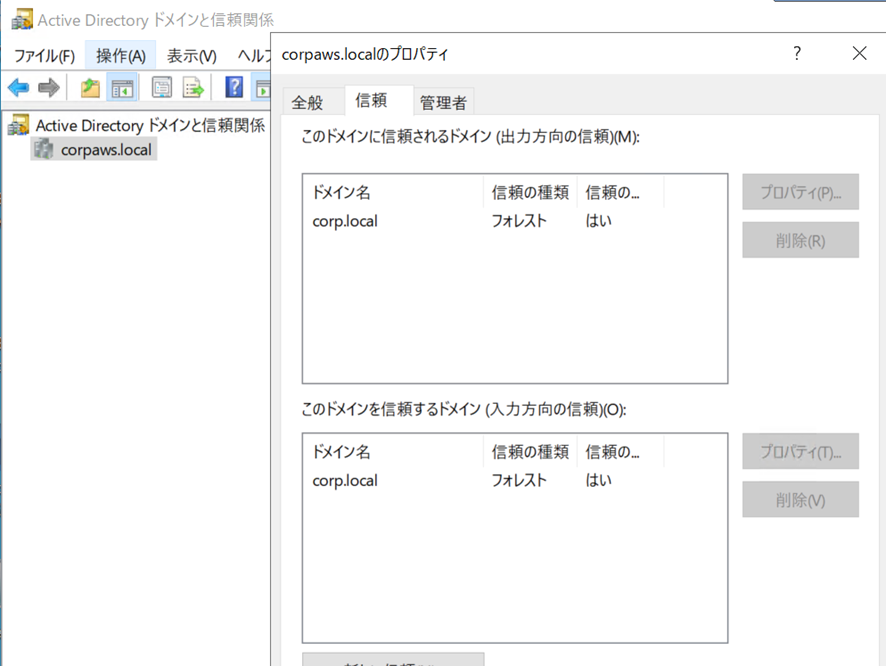The height and width of the screenshot is (666, 886).
Task: Switch to the 全般 tab
Action: pos(307,102)
